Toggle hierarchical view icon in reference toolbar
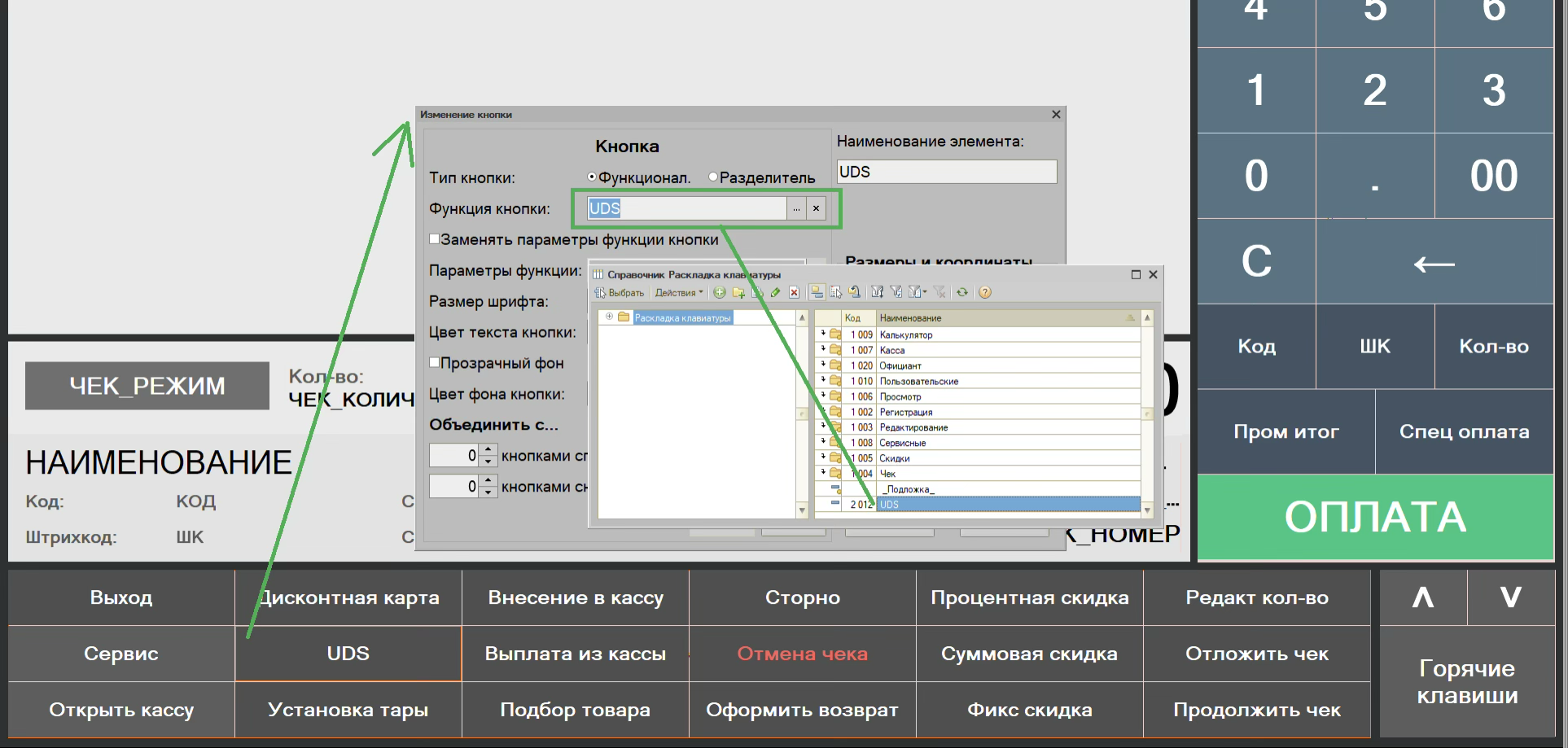Screen dimensions: 1568x748 [x=817, y=292]
